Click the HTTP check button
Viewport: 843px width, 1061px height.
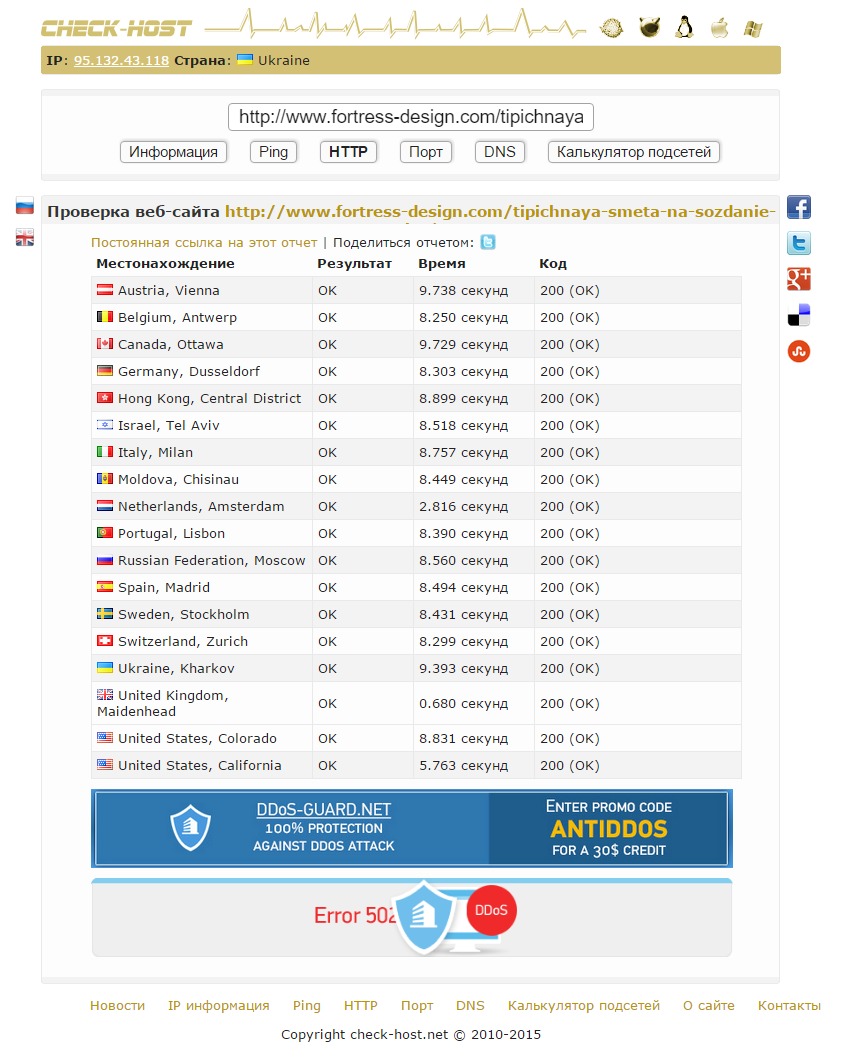click(348, 152)
